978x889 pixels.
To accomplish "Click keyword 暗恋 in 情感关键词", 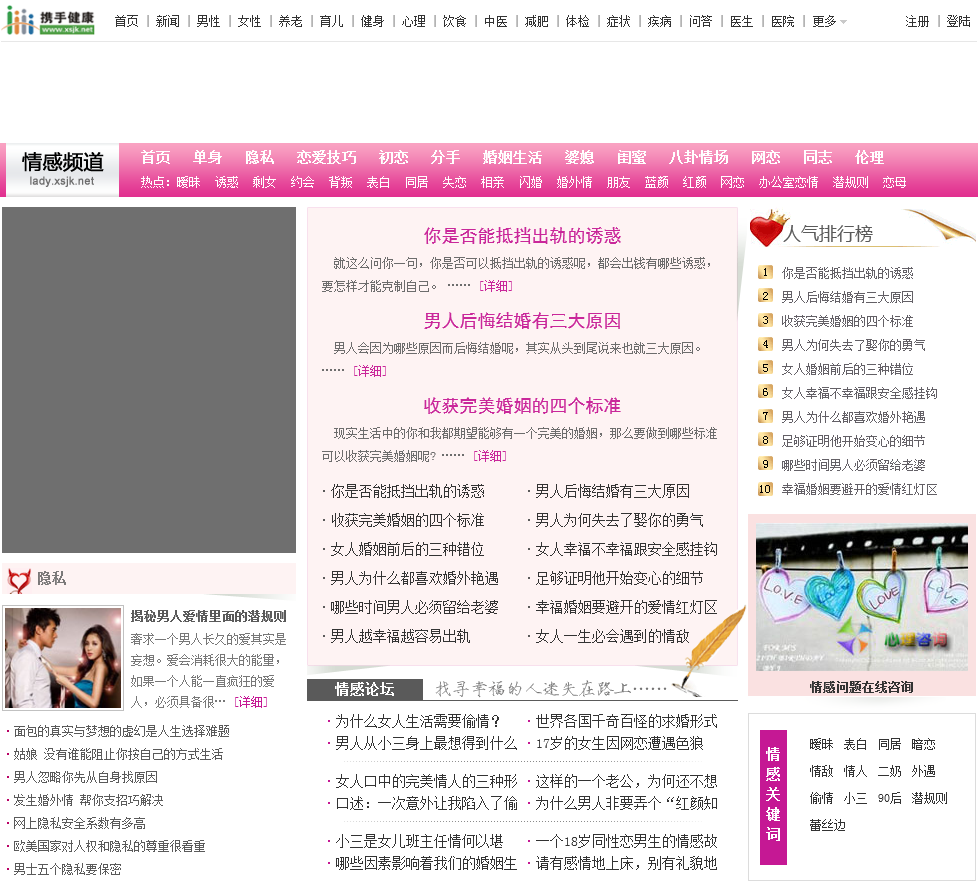I will (924, 744).
